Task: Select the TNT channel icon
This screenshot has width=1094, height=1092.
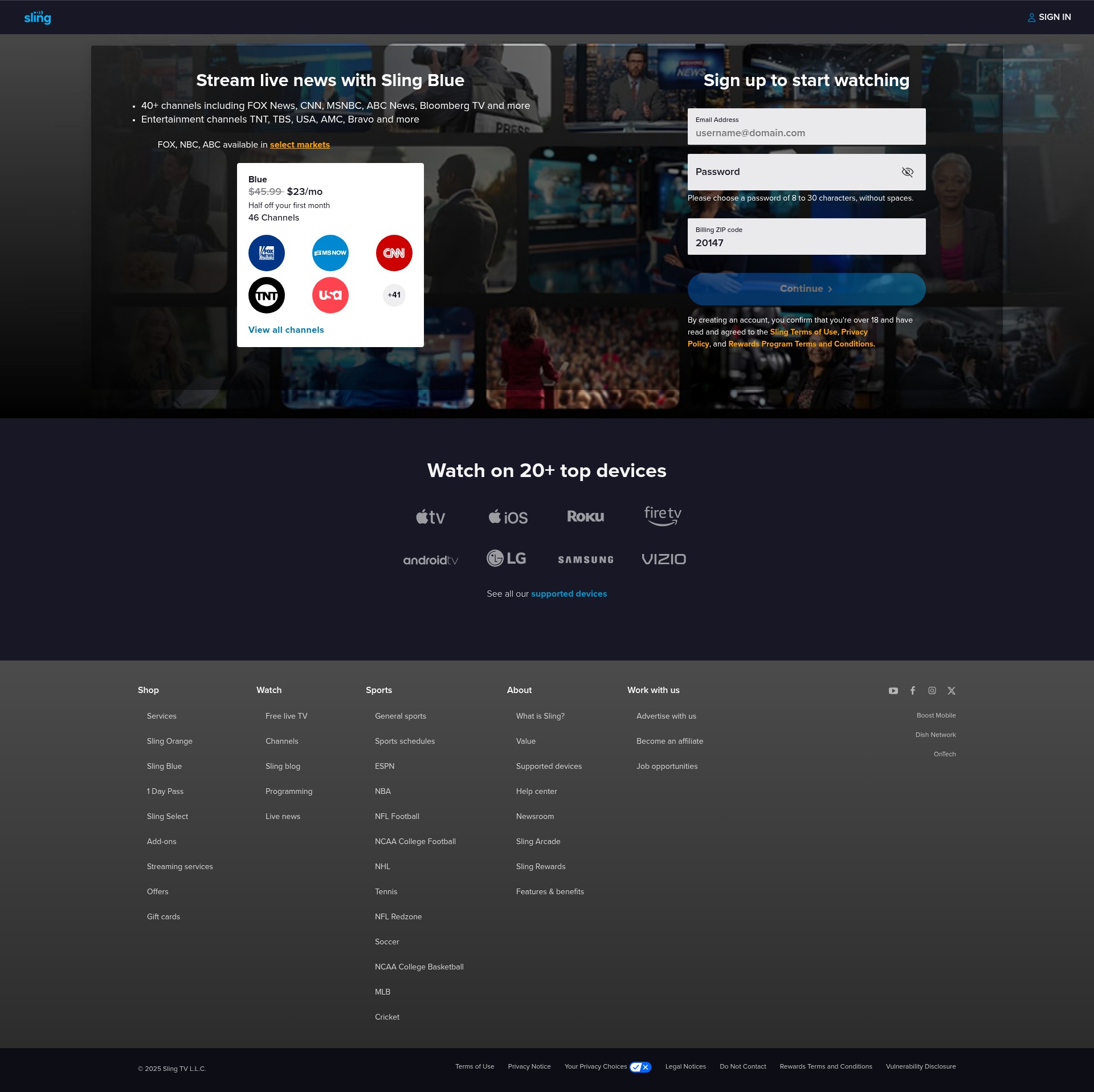Action: (x=267, y=295)
